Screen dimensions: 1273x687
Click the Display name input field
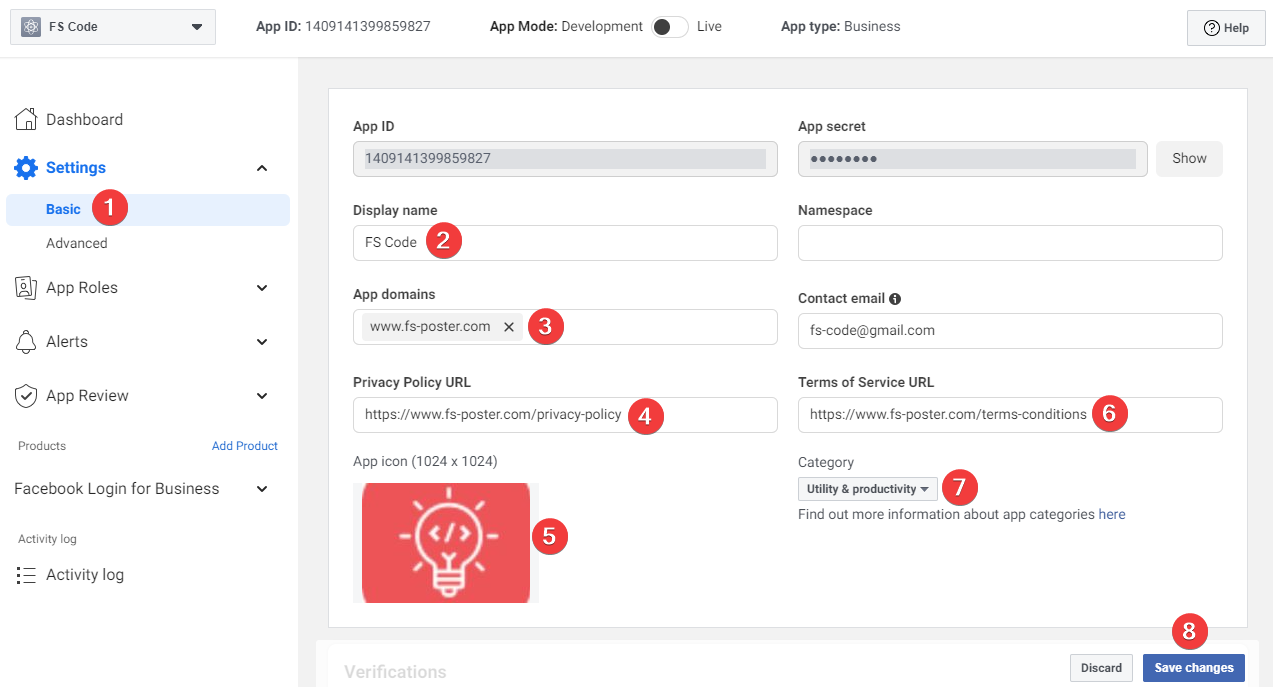click(x=565, y=243)
